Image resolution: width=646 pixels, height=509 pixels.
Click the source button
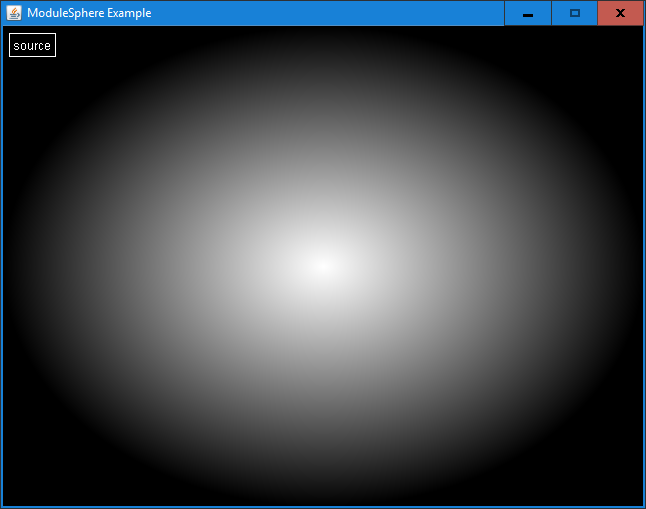(32, 45)
